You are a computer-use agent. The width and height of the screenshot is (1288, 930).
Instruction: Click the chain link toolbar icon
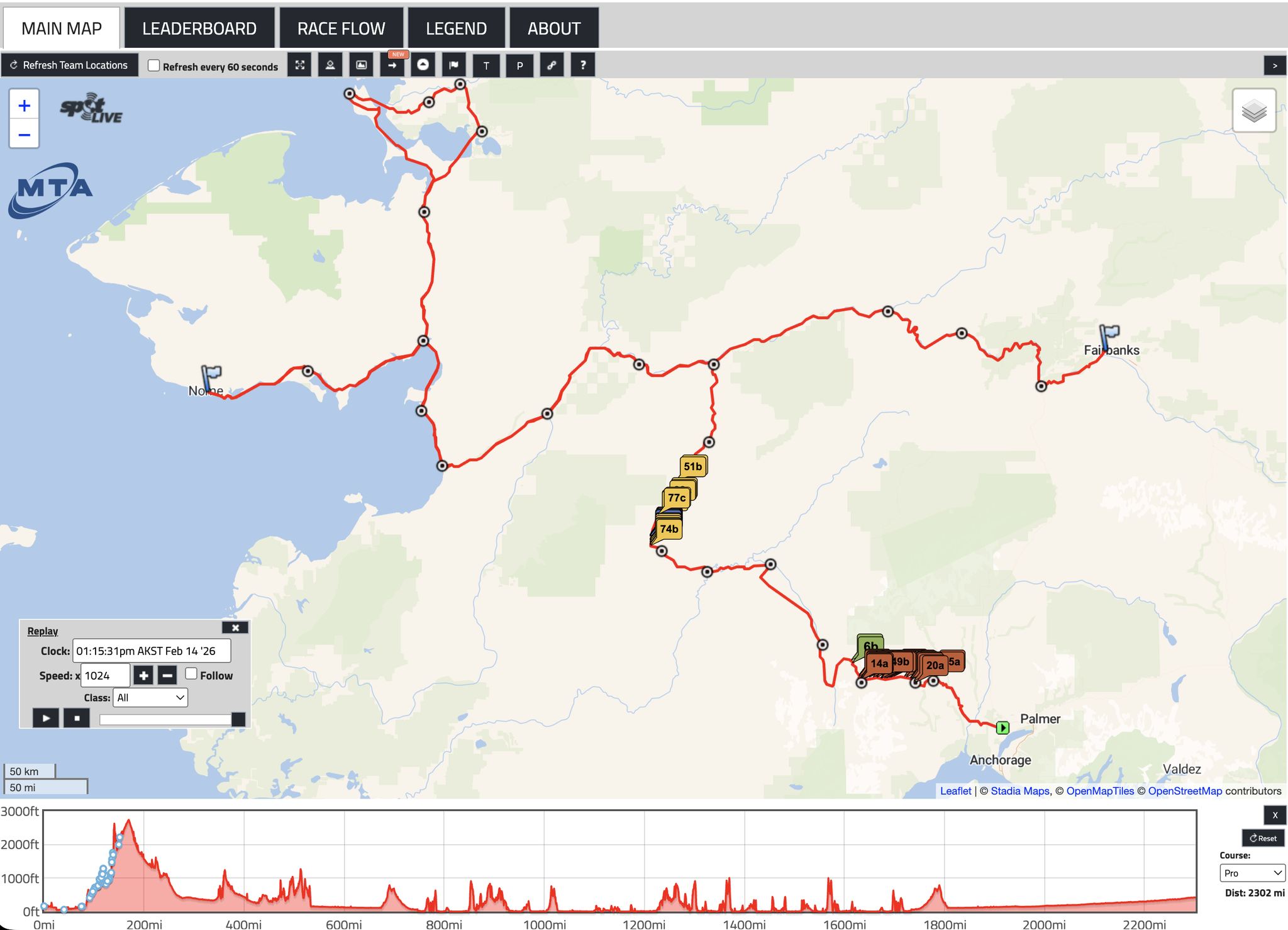click(x=552, y=65)
